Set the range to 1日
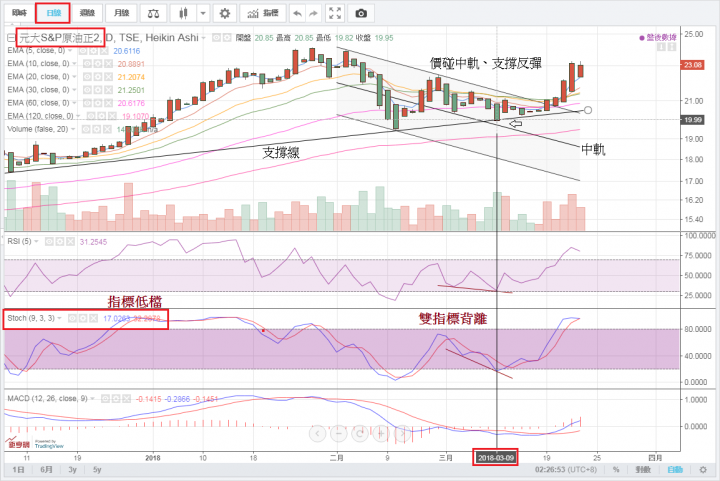 [x=18, y=470]
